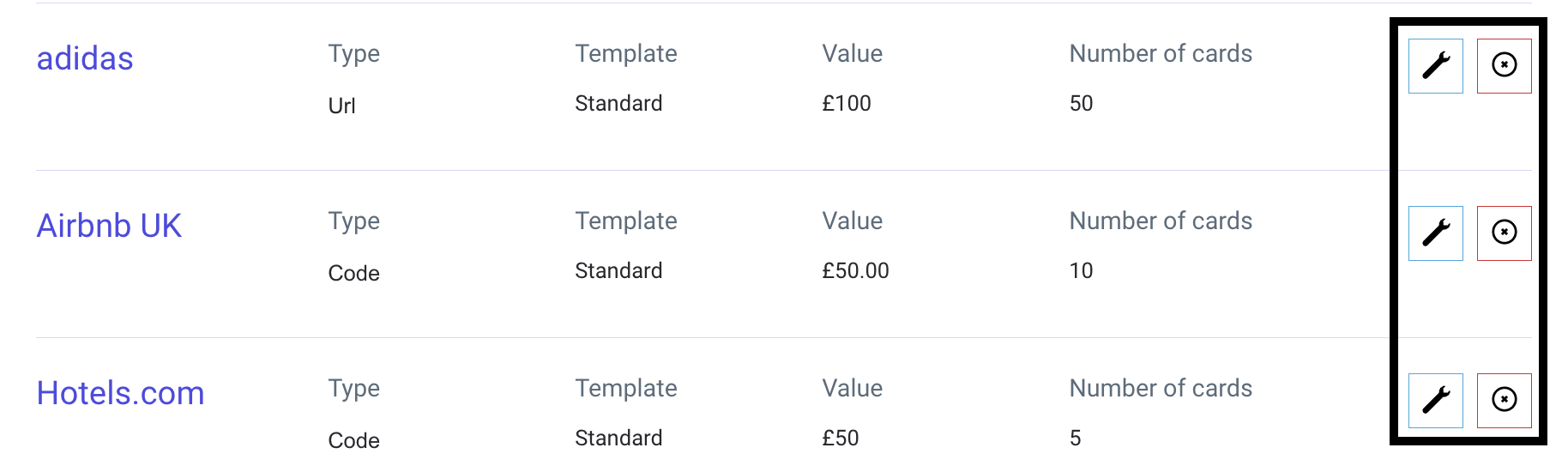Select the £50 value for Hotels.com

coord(840,439)
